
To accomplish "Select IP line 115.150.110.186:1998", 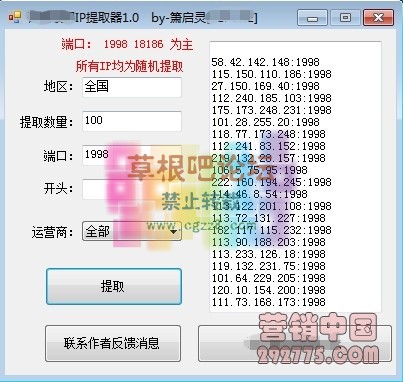I will (x=271, y=74).
